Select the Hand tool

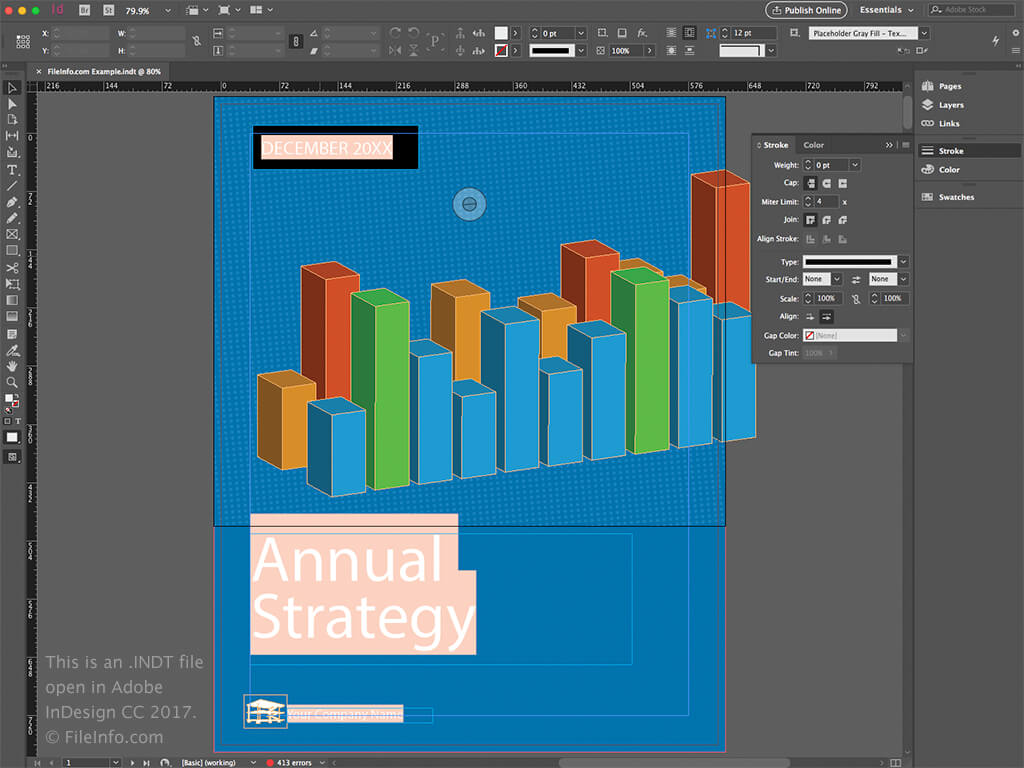(12, 366)
